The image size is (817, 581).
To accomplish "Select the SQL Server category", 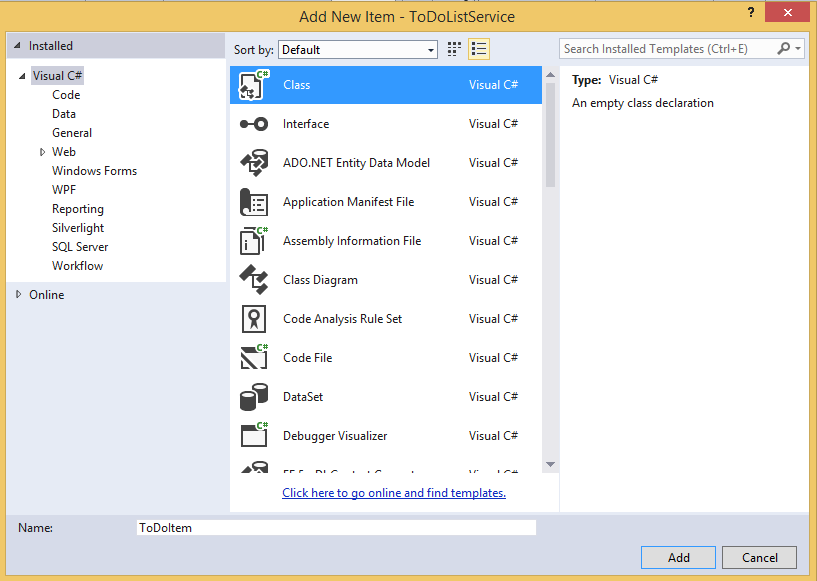I will (x=80, y=247).
